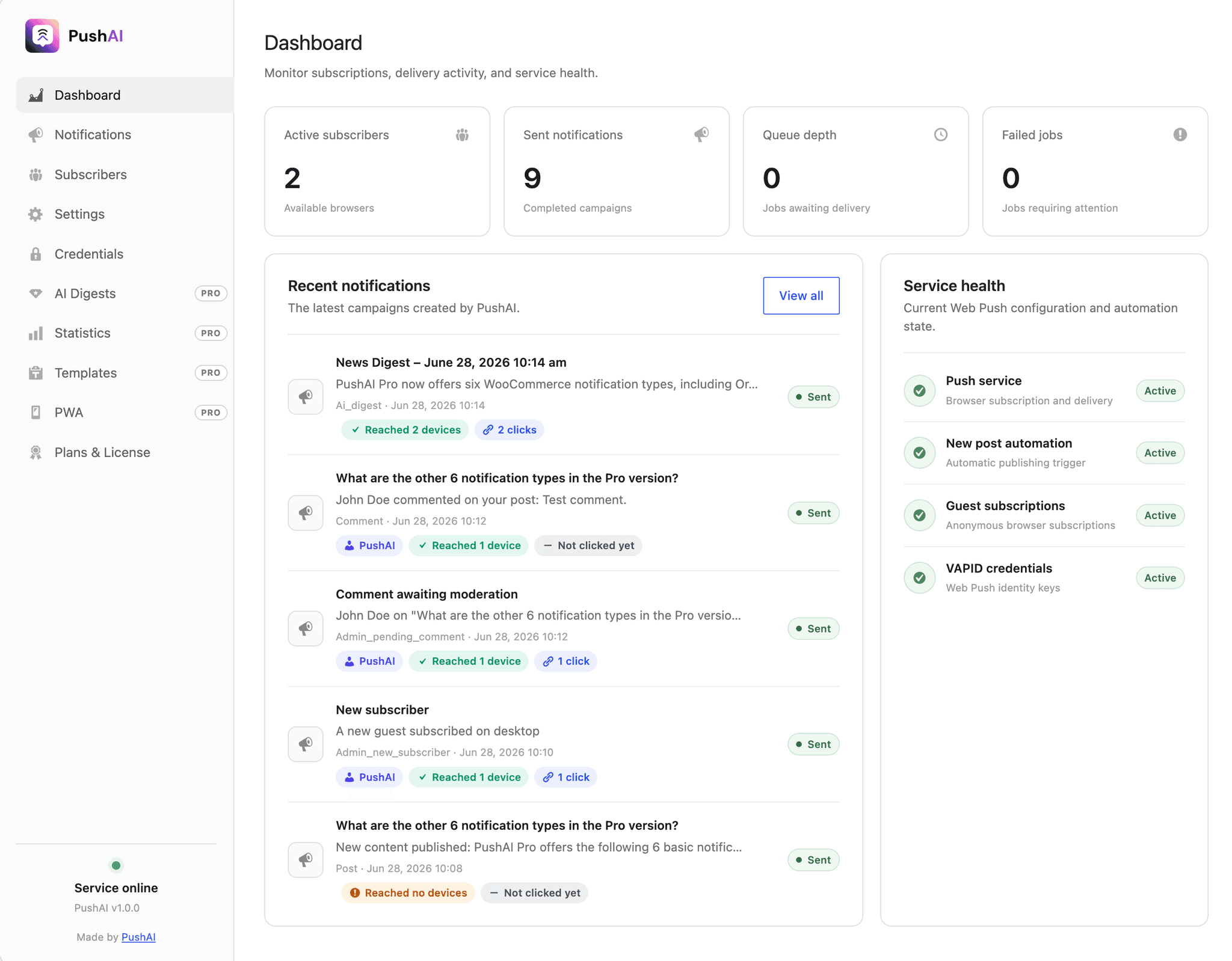Open the Comment awaiting moderation notification title
Viewport: 1232px width, 961px height.
click(427, 594)
